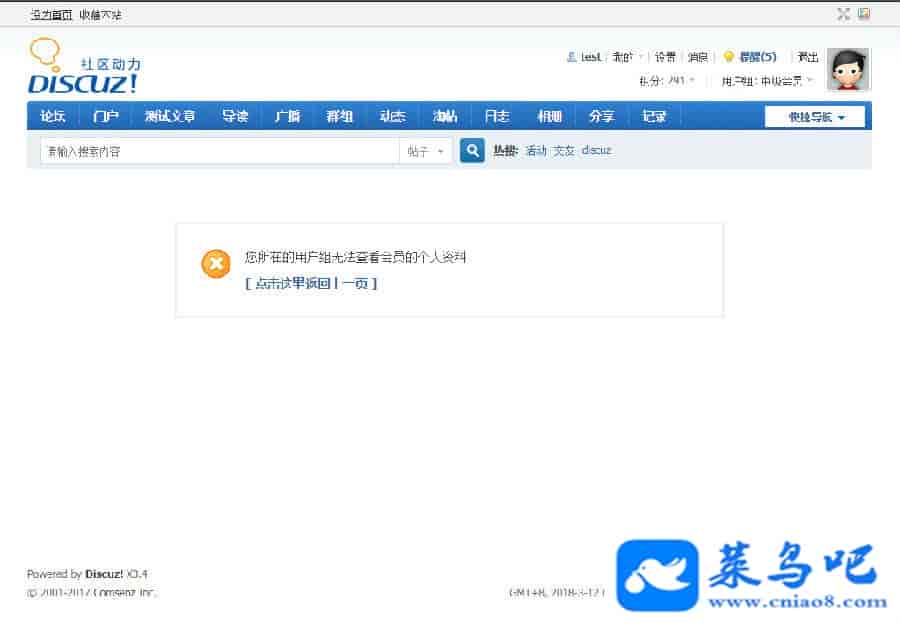Viewport: 900px width, 623px height.
Task: Click the blue search magnifier button
Action: 471,151
